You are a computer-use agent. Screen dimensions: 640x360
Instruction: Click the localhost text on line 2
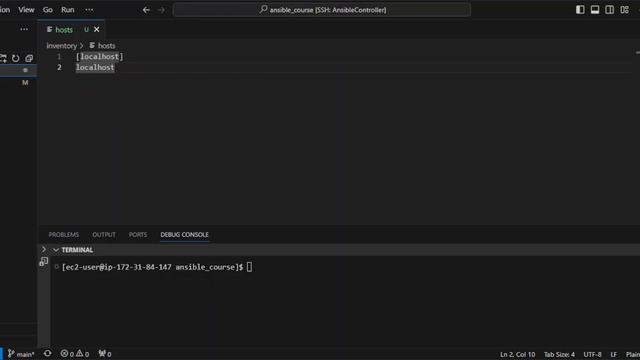tap(95, 67)
